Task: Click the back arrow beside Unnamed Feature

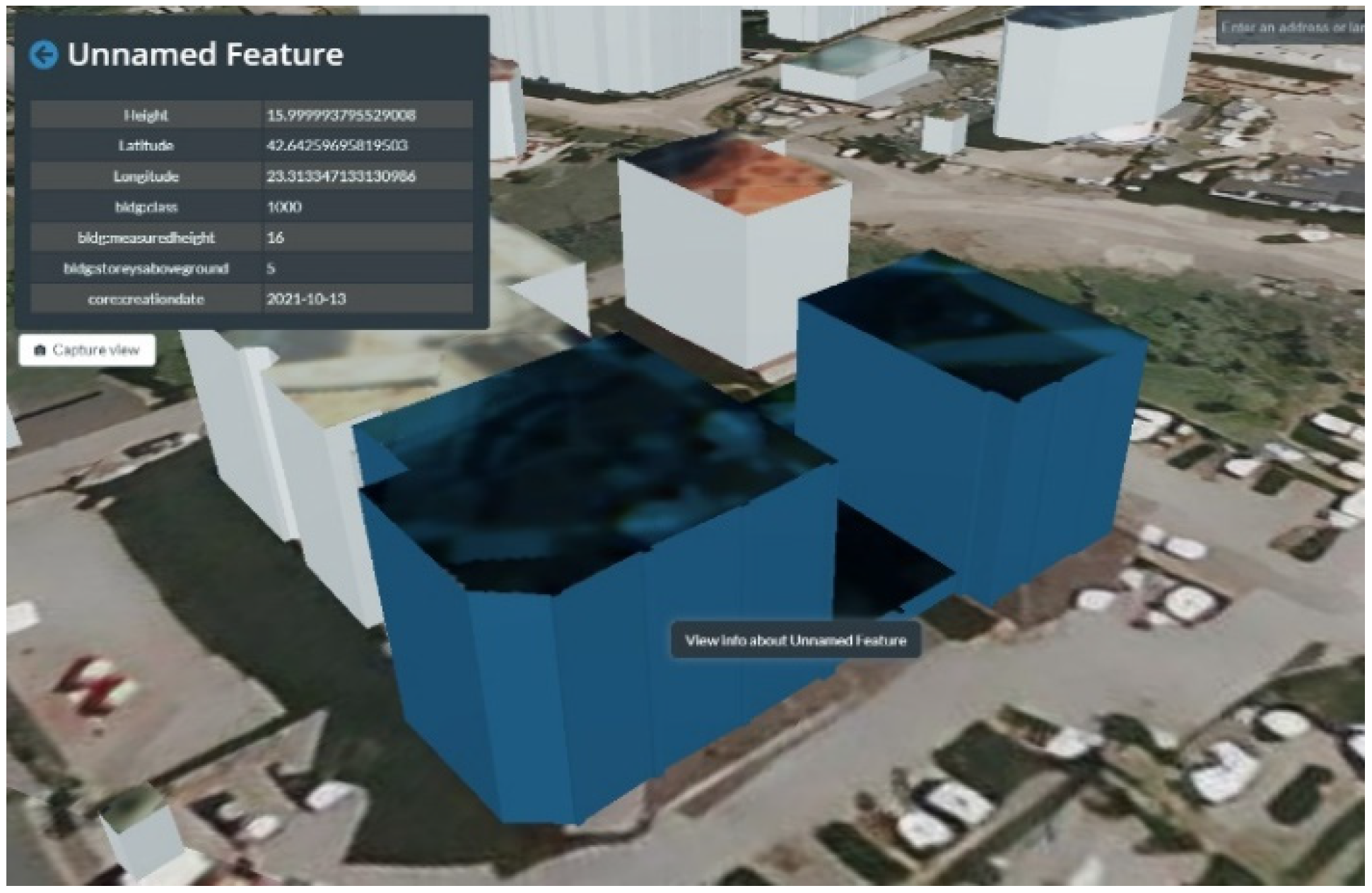Action: click(44, 54)
